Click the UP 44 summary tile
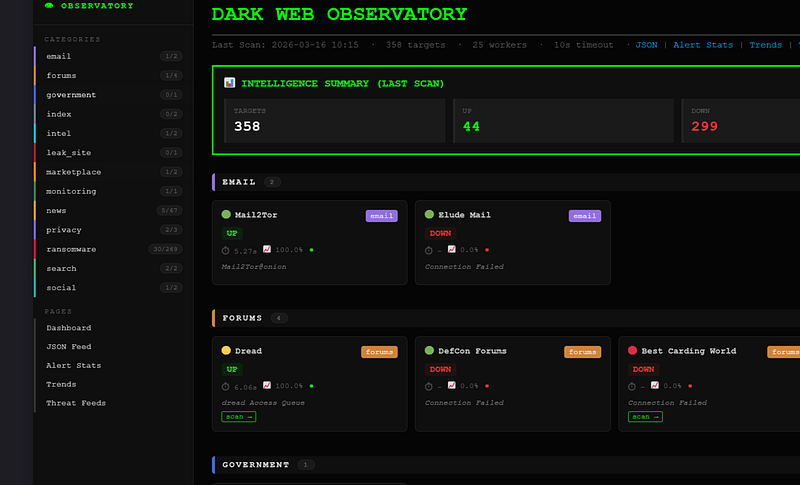 [x=563, y=121]
